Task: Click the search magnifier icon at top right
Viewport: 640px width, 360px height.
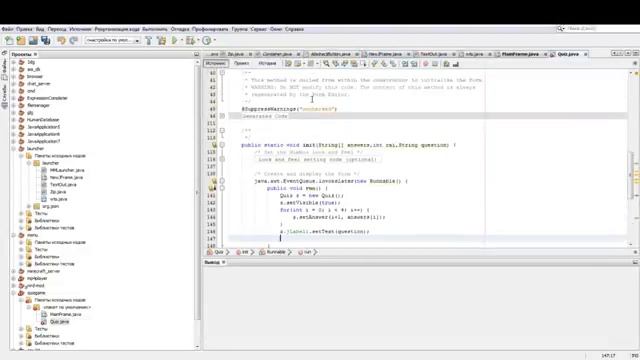Action: (x=560, y=29)
